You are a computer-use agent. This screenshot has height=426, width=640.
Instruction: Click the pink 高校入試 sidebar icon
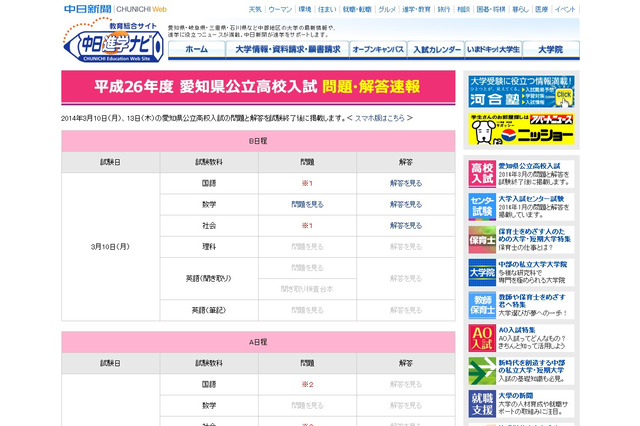click(482, 174)
